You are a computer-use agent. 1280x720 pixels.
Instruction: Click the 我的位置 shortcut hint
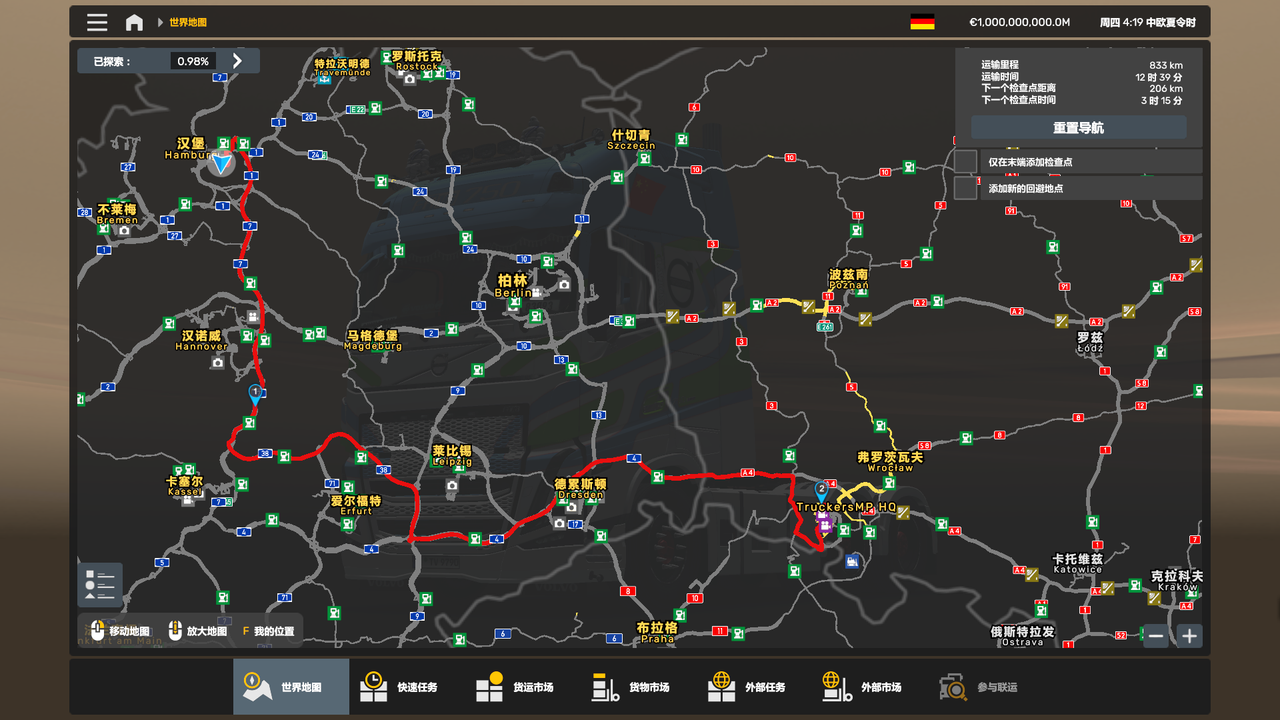click(x=268, y=631)
